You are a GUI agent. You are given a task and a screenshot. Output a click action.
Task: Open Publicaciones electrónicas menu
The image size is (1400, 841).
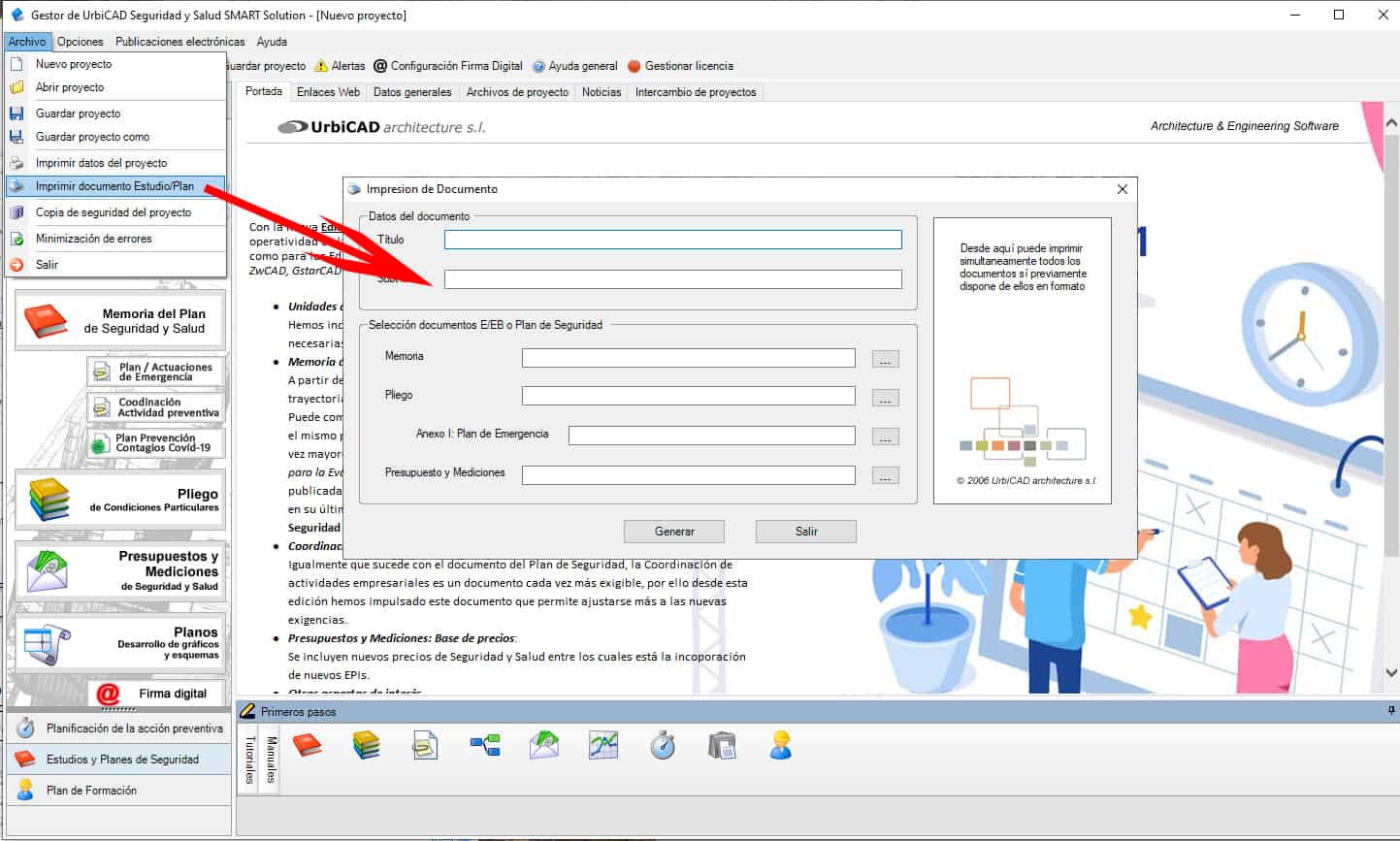tap(180, 42)
